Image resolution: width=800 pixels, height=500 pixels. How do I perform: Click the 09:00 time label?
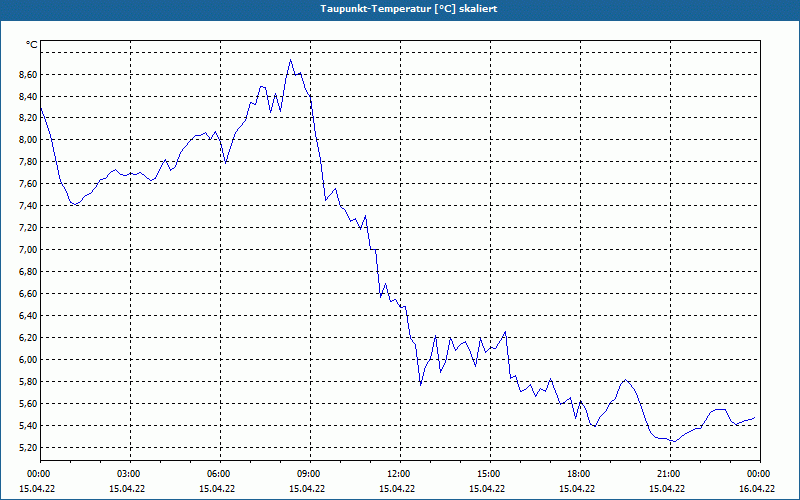coord(310,474)
